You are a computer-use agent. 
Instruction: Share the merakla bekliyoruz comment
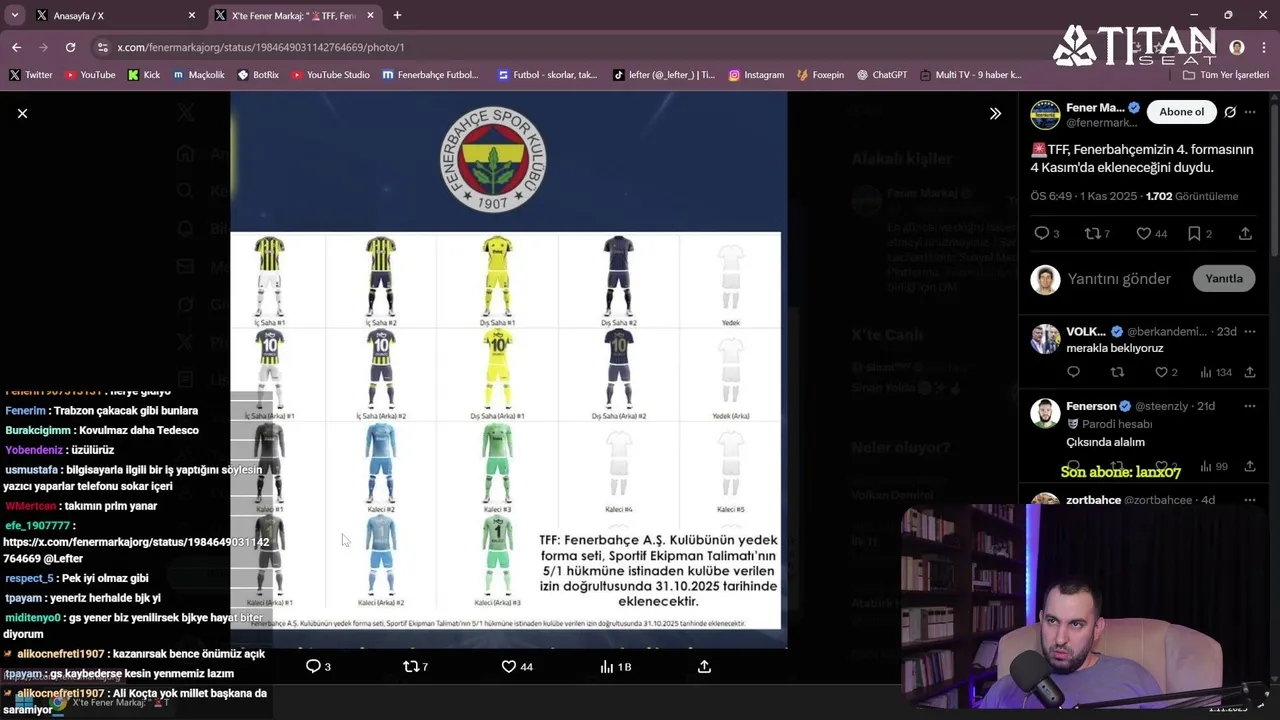point(1250,372)
